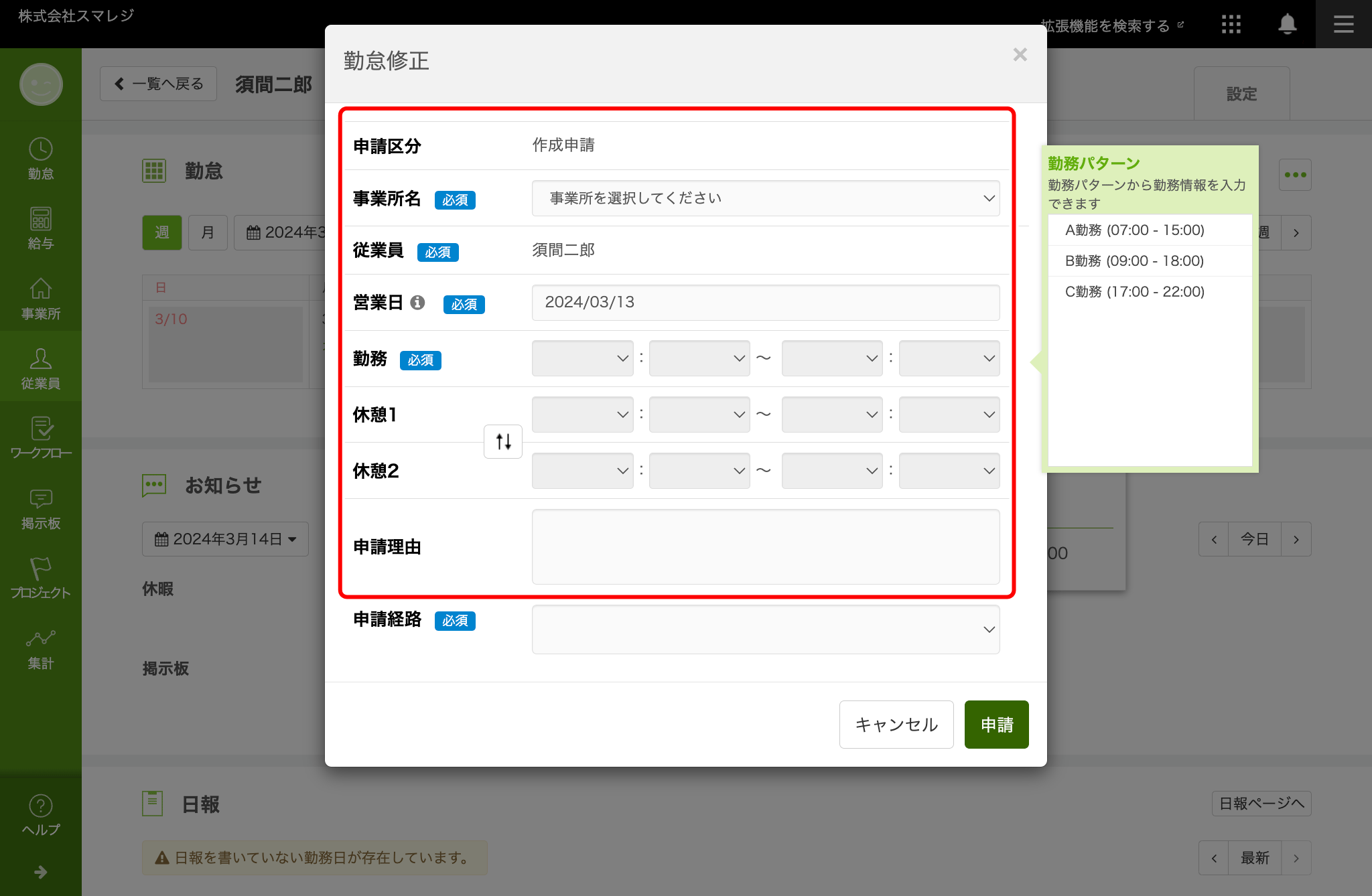Go to 事業所 house icon in sidebar
The image size is (1372, 896).
click(40, 298)
